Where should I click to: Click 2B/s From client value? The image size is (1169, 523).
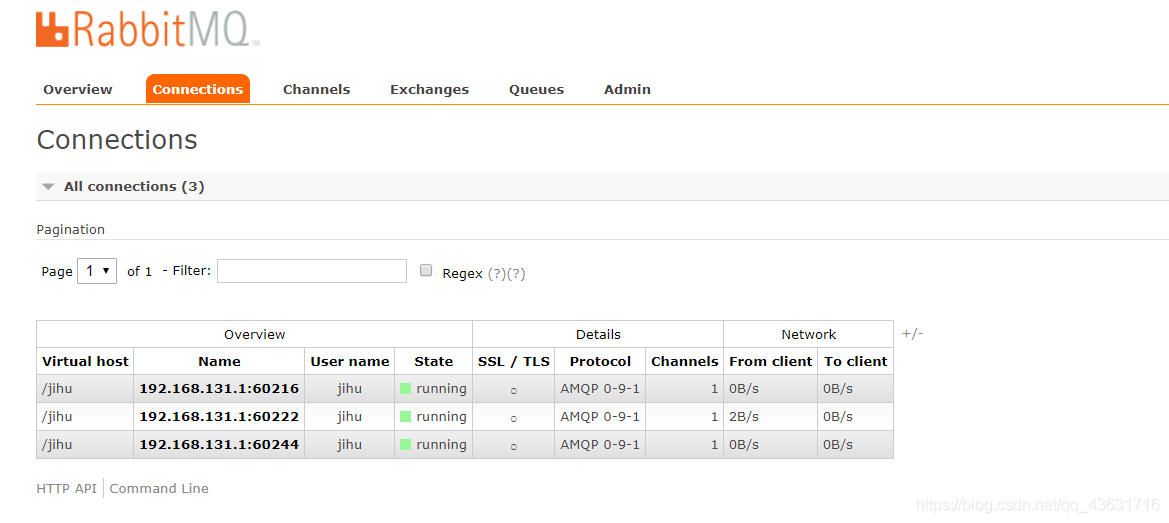(744, 416)
